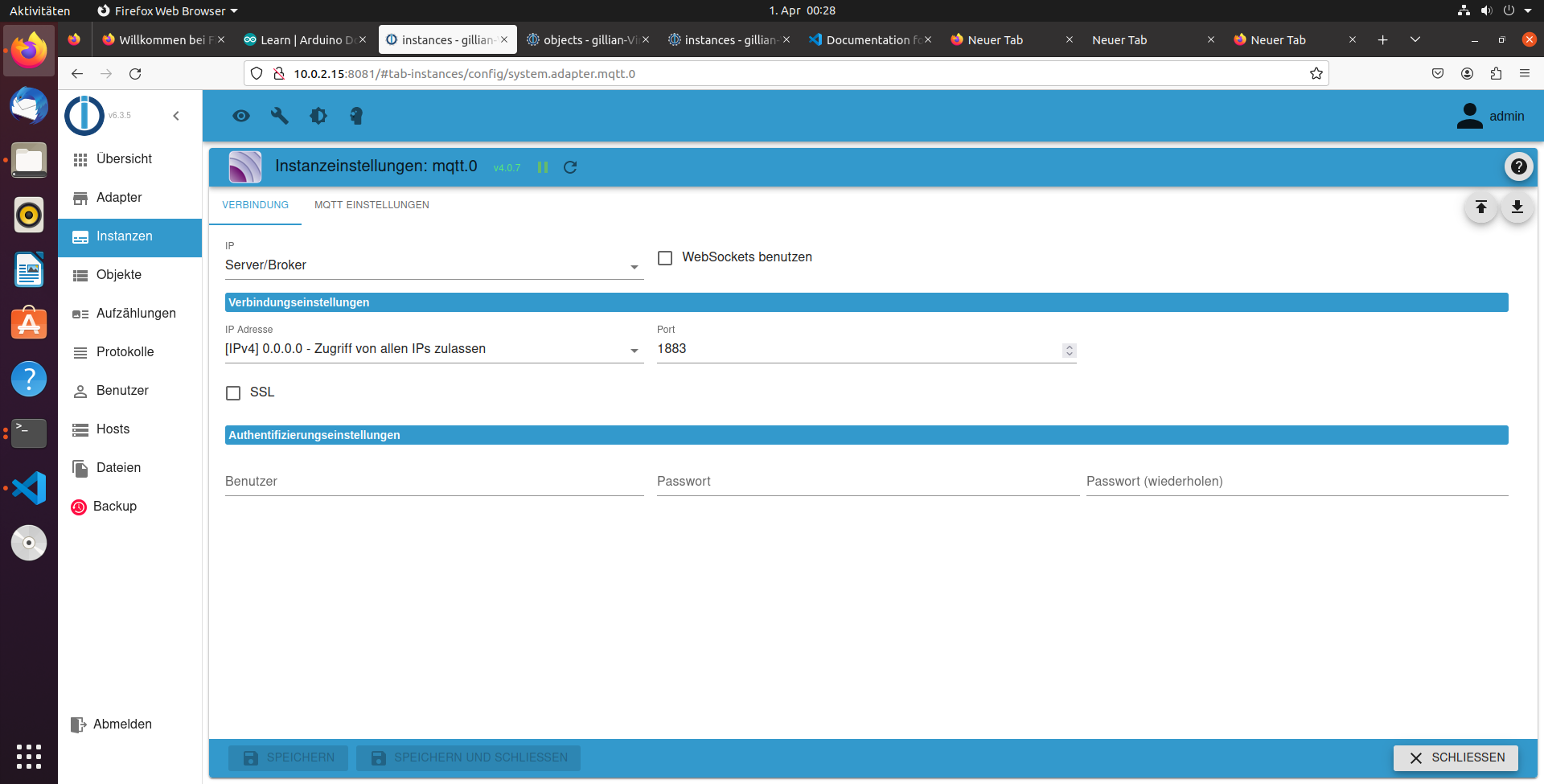Screen dimensions: 1544x784
Task: Open Aufzählungen section
Action: tap(129, 314)
